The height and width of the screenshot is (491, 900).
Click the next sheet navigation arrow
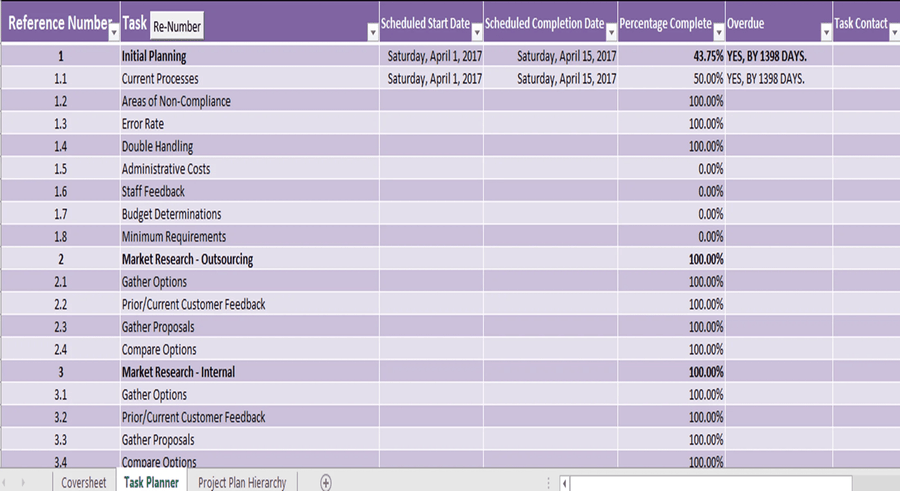point(23,482)
